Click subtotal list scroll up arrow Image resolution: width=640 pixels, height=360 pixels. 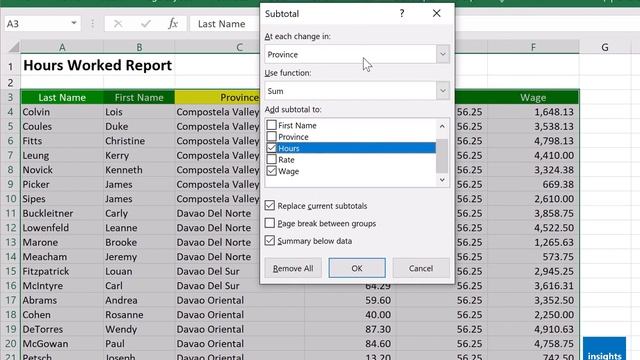[442, 127]
